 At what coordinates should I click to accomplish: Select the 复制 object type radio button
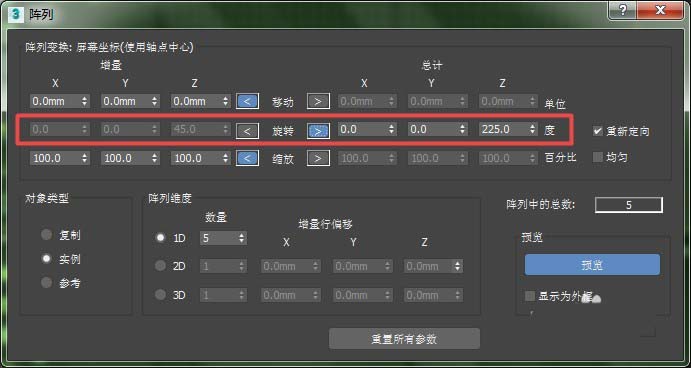[46, 234]
